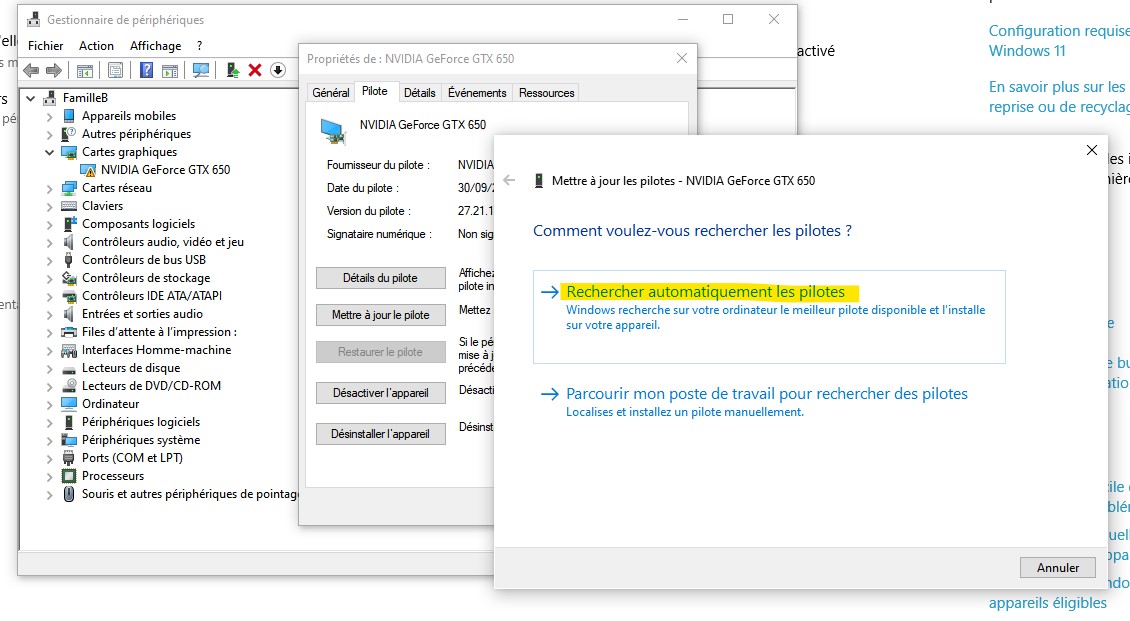The width and height of the screenshot is (1130, 621).
Task: Click the FamilleB computer icon
Action: pyautogui.click(x=50, y=97)
